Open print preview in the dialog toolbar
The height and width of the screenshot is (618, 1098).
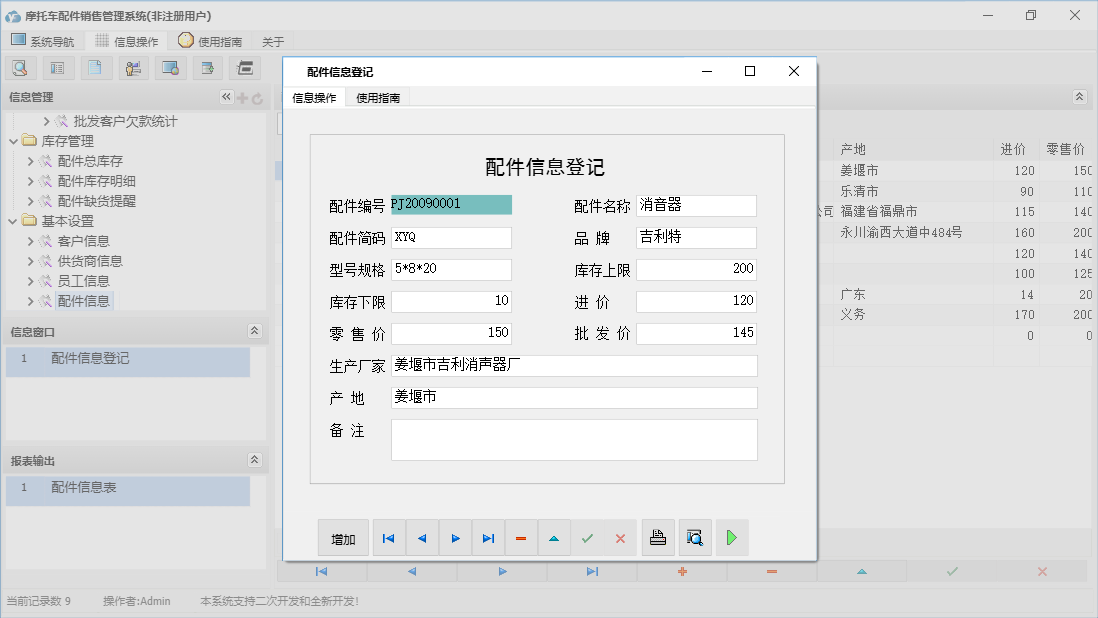[x=695, y=538]
